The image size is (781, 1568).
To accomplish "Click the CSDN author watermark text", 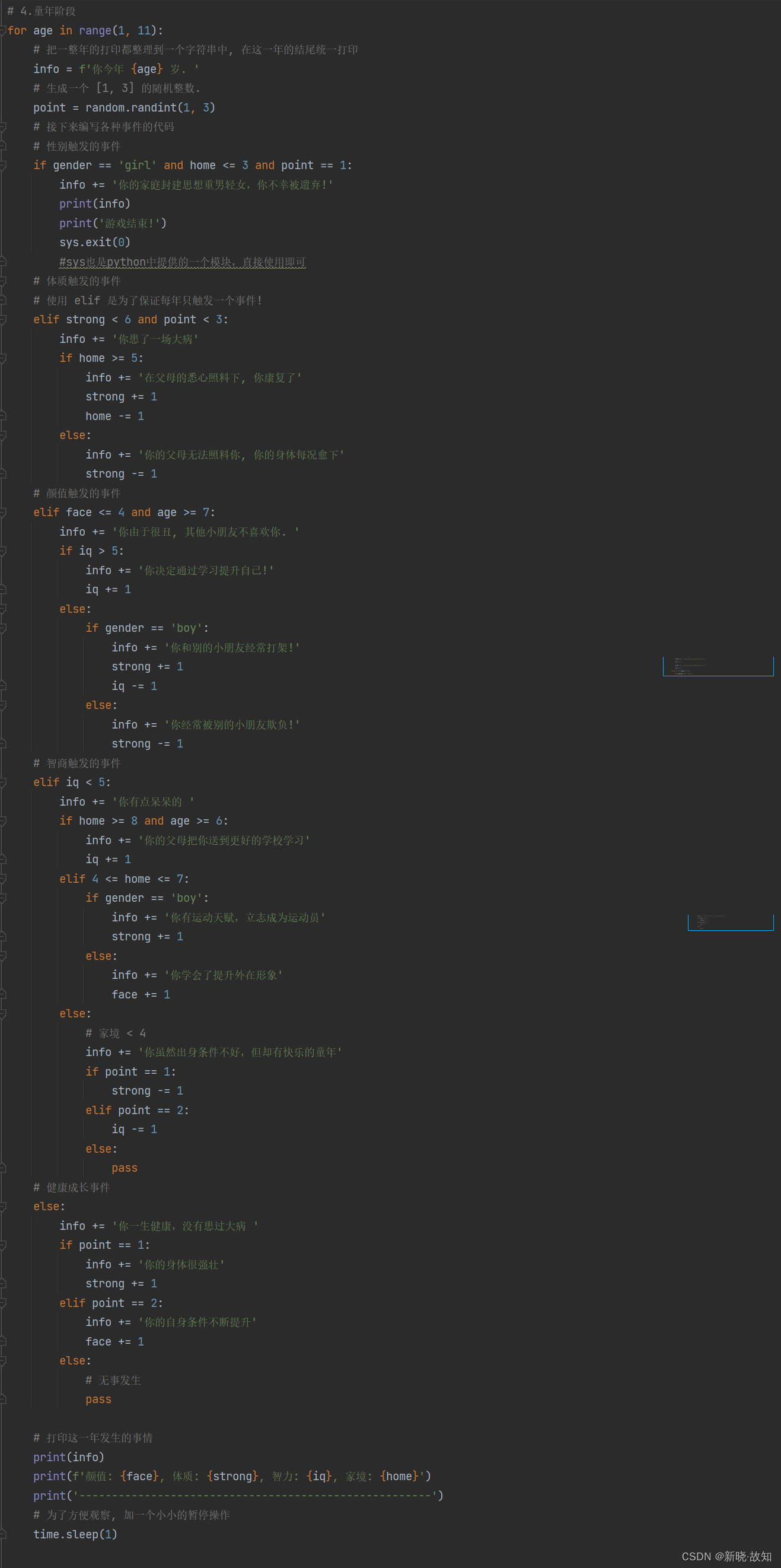I will [726, 1556].
